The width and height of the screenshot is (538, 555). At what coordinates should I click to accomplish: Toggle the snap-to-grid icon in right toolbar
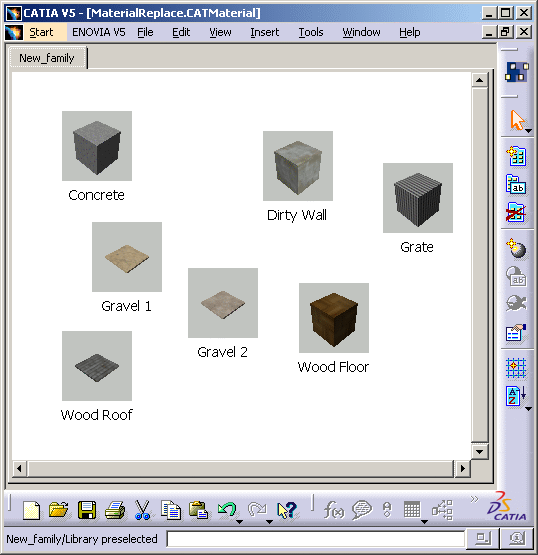coord(516,368)
